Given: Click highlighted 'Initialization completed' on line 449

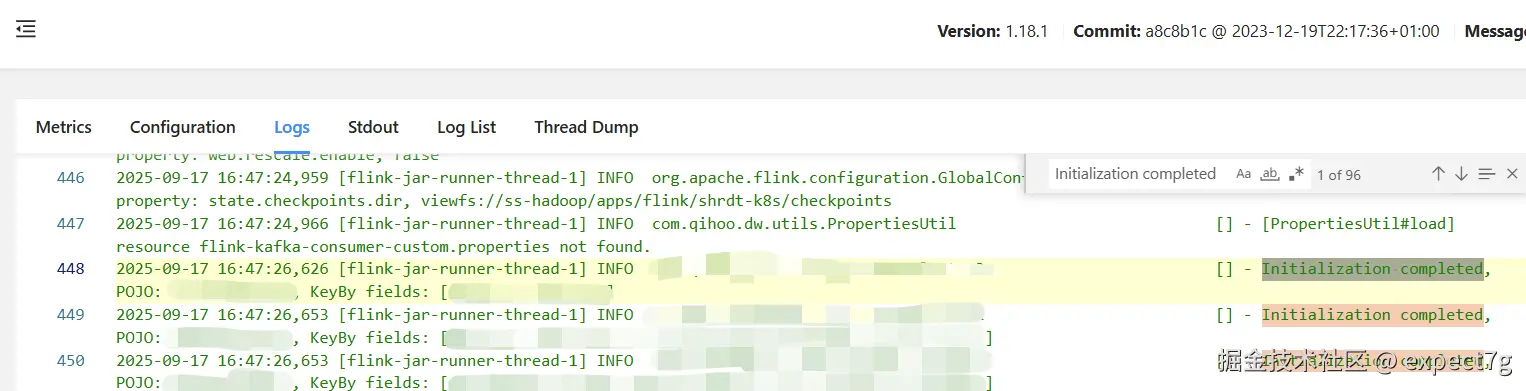Looking at the screenshot, I should point(1372,315).
